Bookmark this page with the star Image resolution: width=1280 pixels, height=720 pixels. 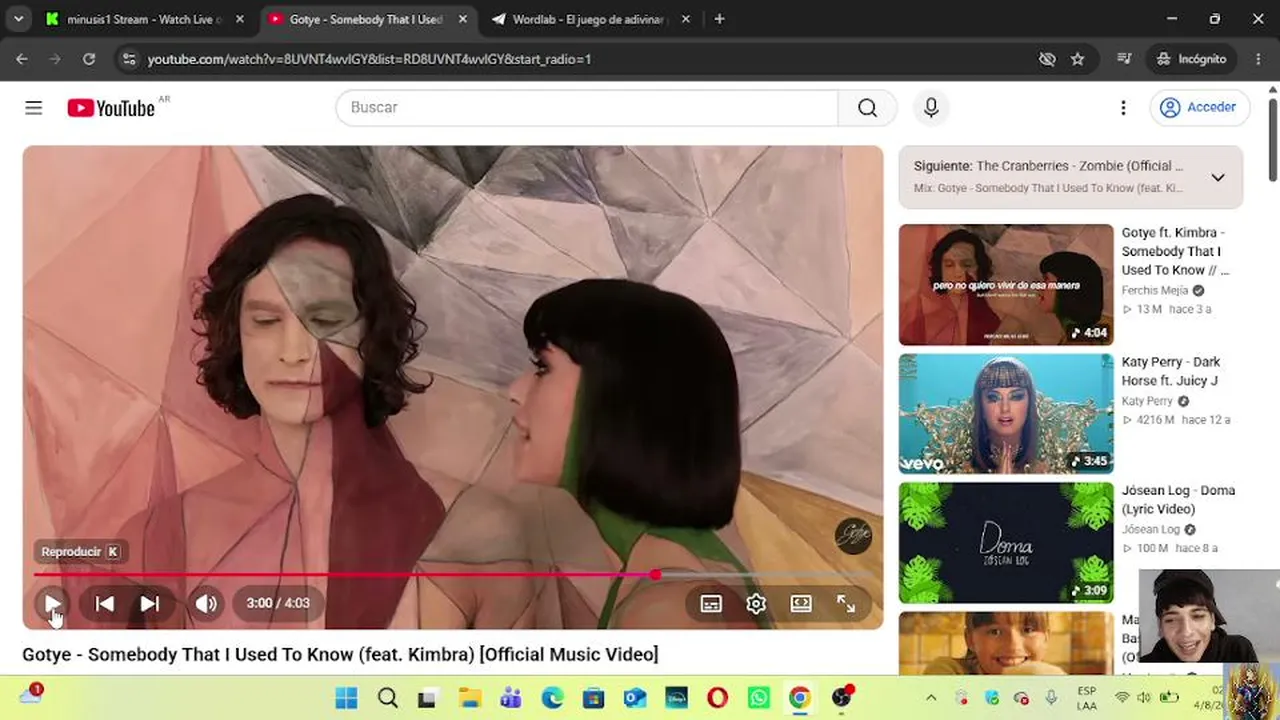[1077, 59]
